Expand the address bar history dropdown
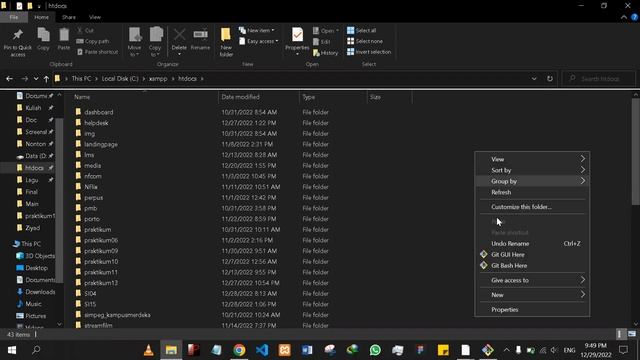 534,78
